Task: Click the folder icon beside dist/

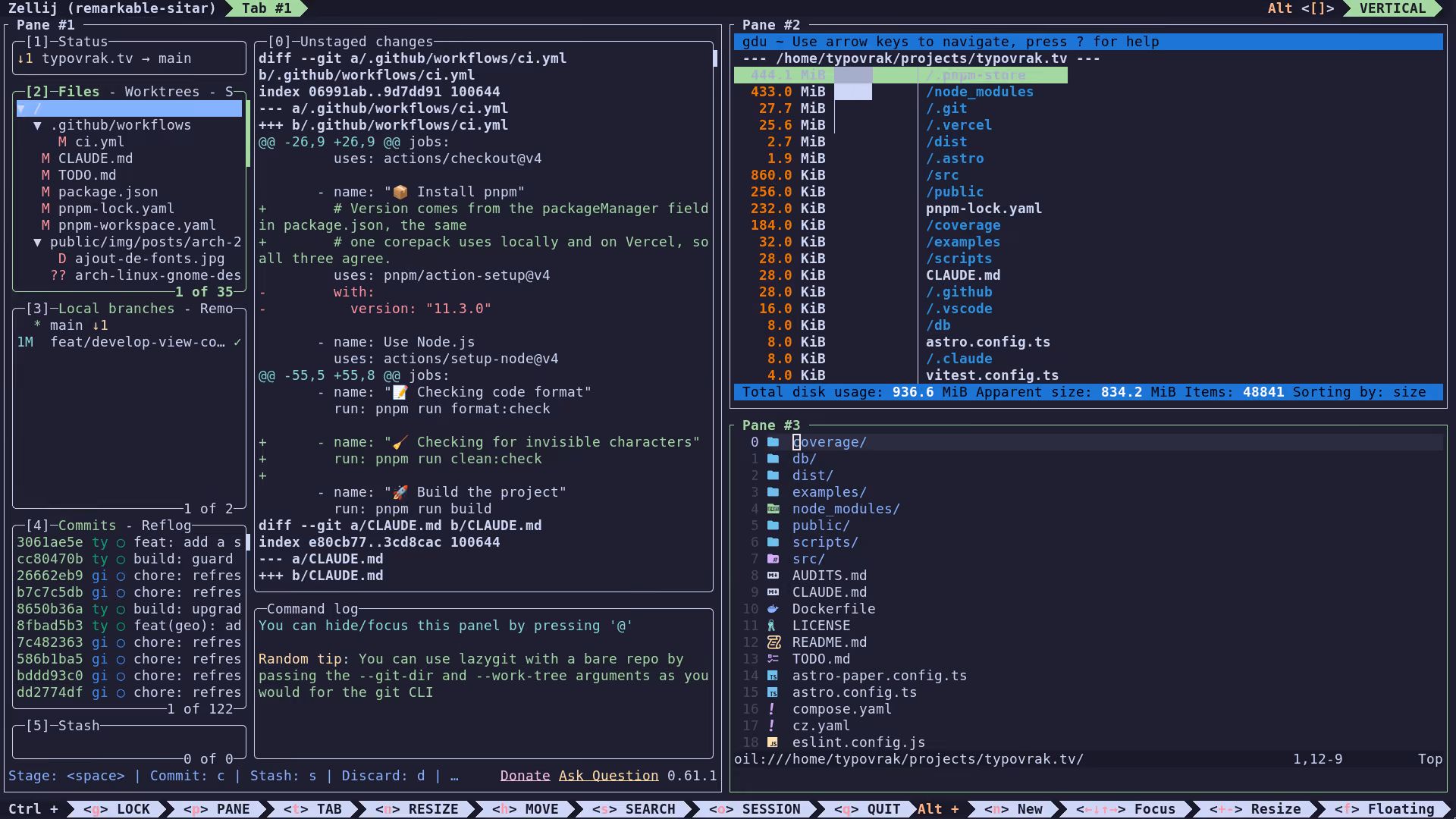Action: [x=773, y=475]
